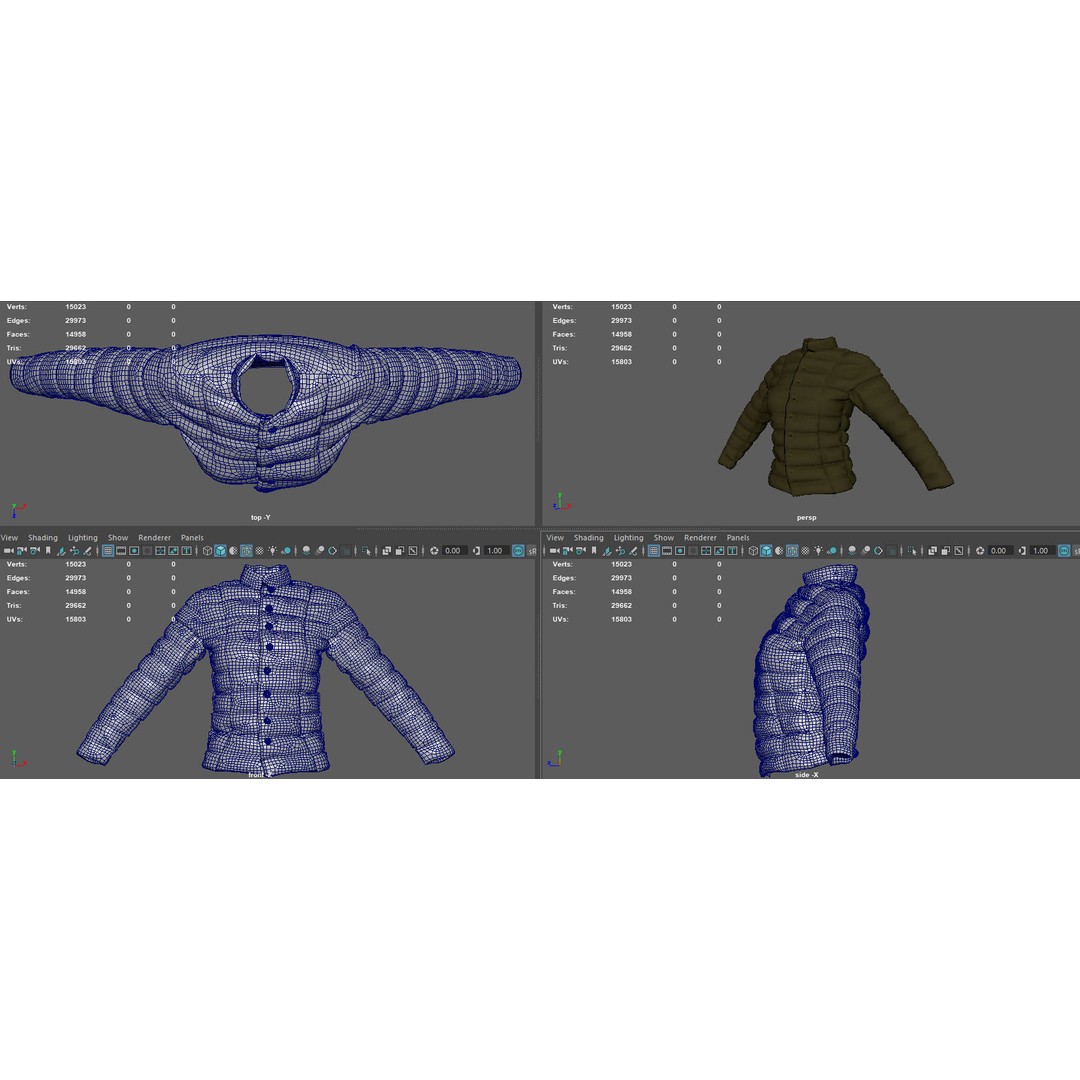Click Multisample Anti-aliasing icon in front panel
This screenshot has height=1080, width=1080.
point(333,550)
